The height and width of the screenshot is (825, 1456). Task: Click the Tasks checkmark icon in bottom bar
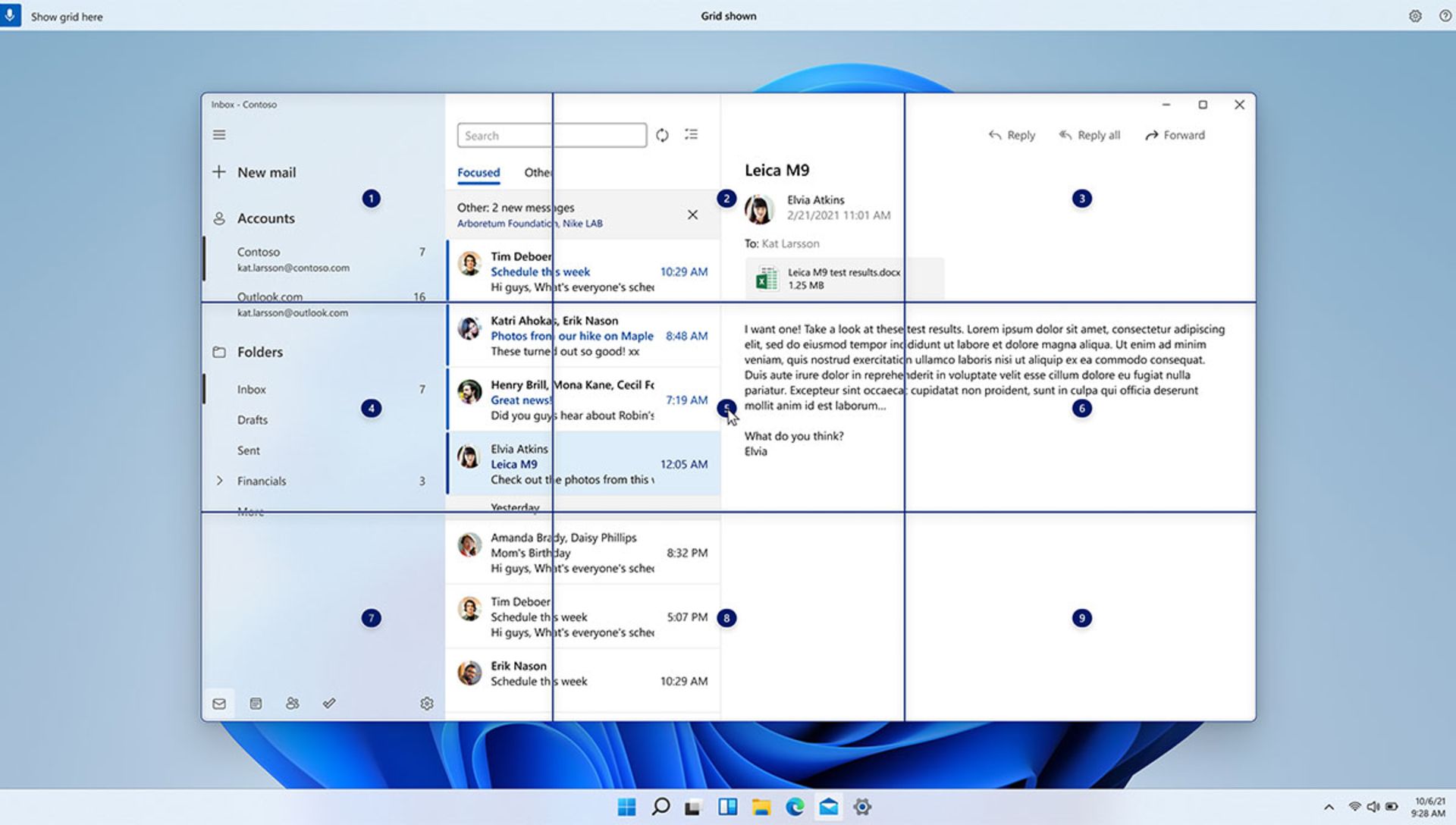tap(329, 703)
